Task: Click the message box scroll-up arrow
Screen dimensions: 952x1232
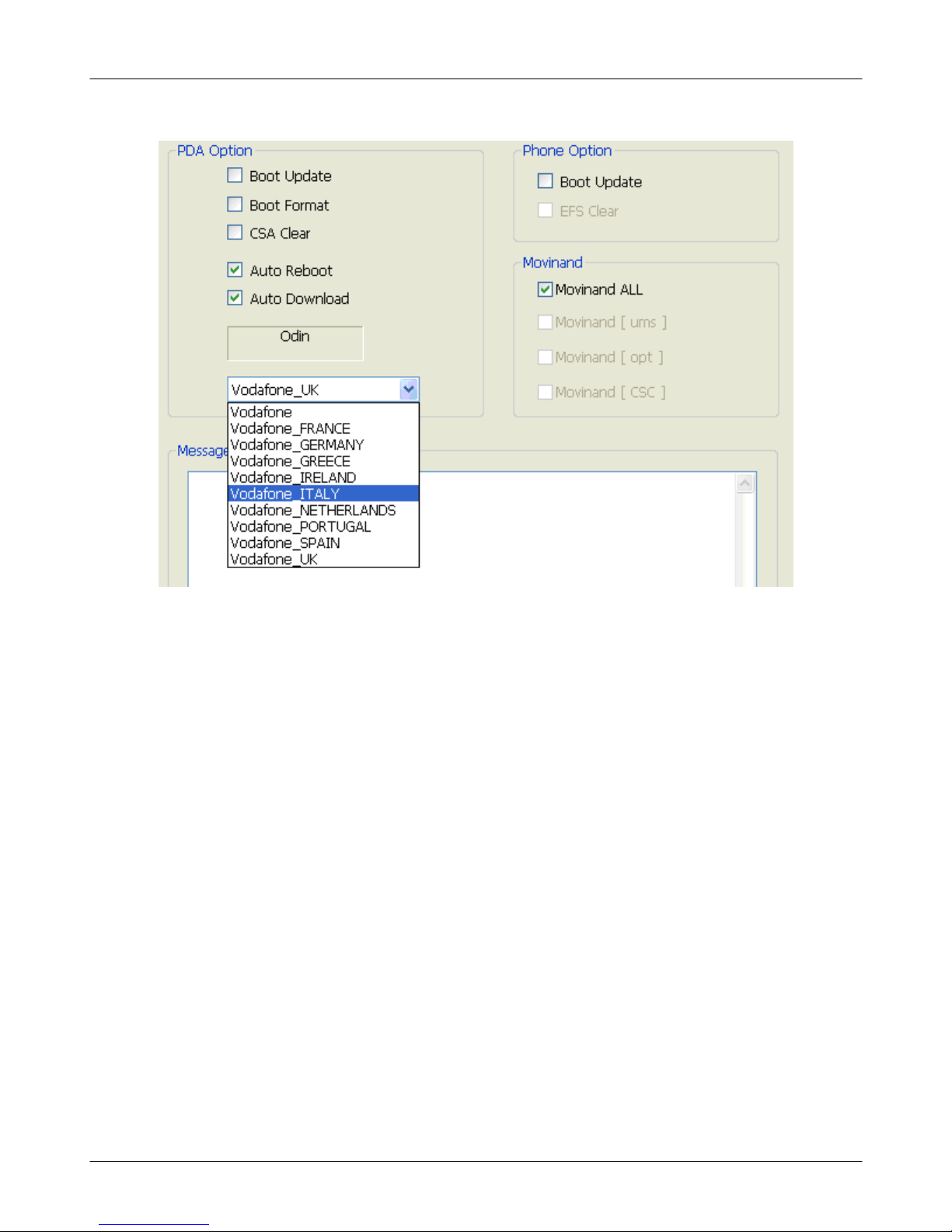Action: click(745, 483)
